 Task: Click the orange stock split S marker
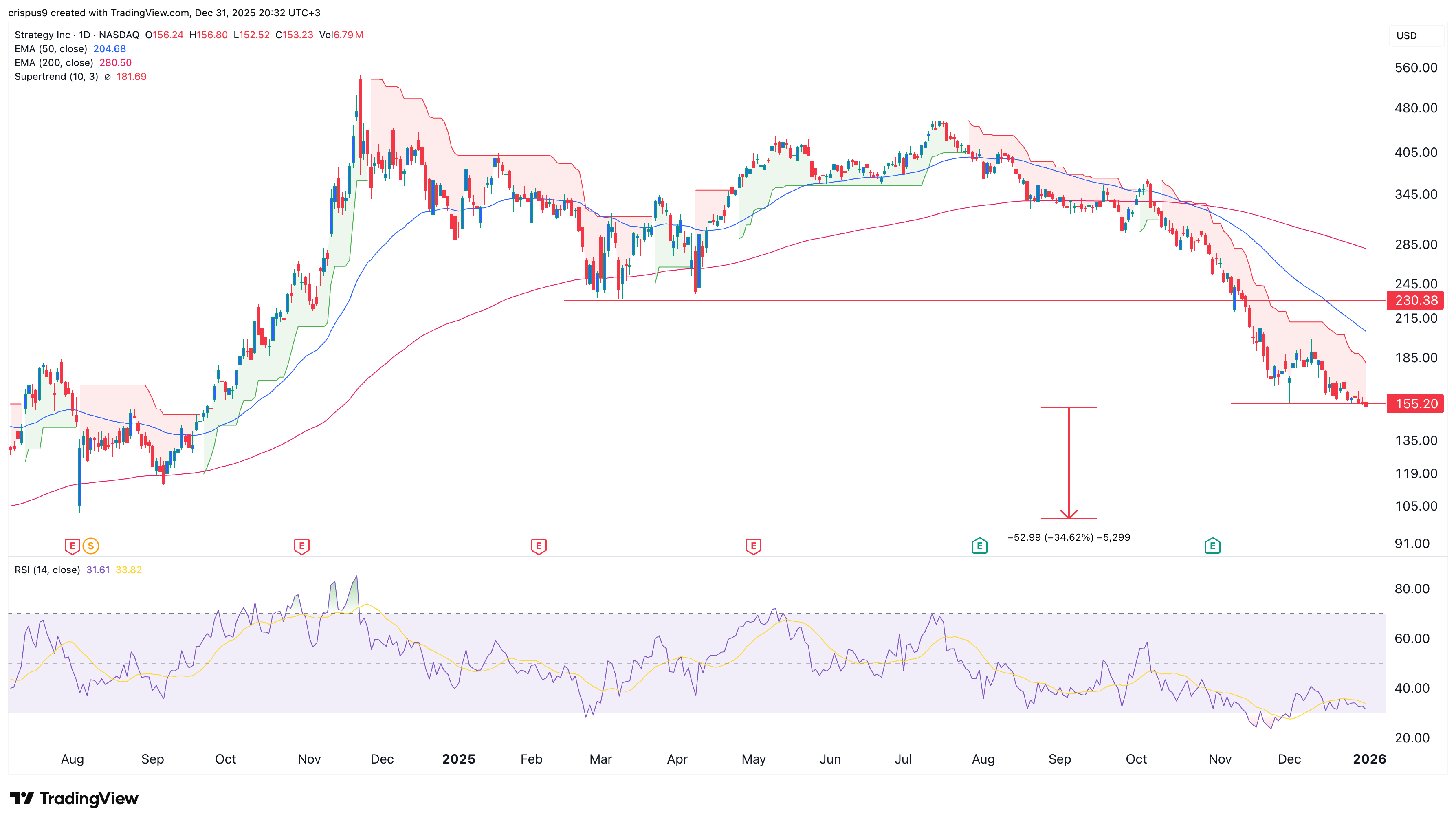tap(90, 546)
